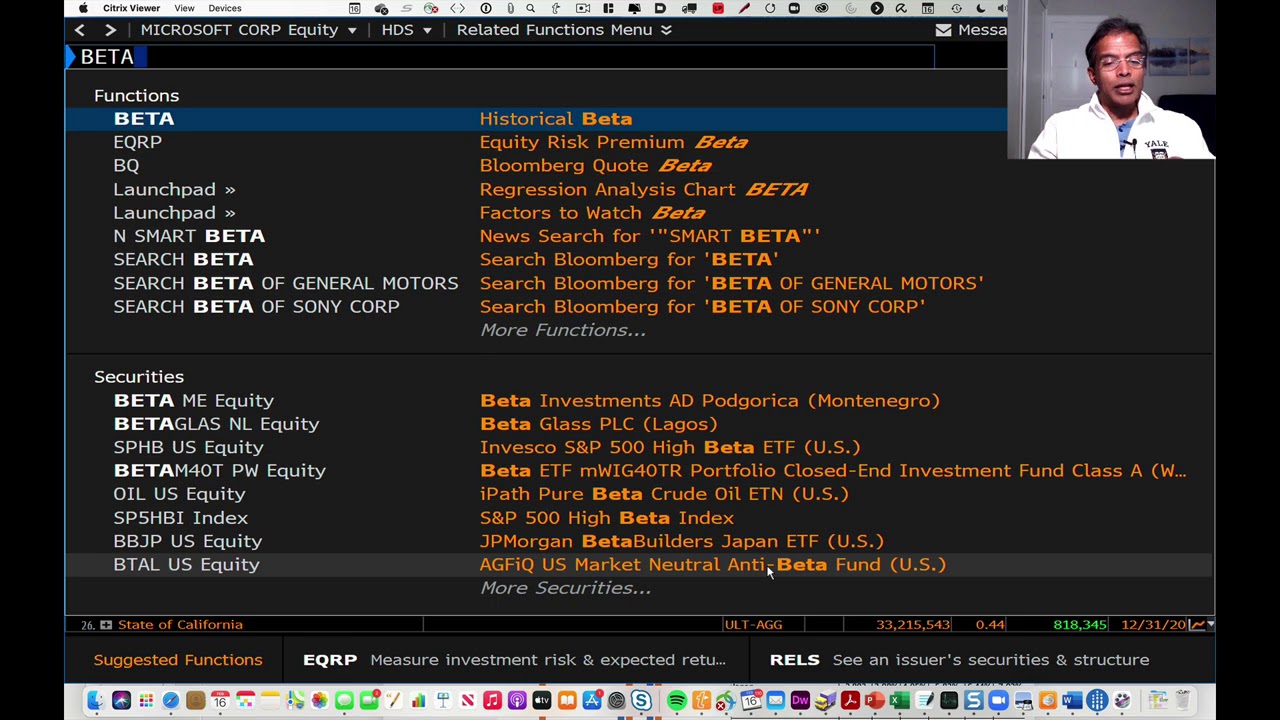Open the View menu
Image resolution: width=1280 pixels, height=720 pixels.
184,8
